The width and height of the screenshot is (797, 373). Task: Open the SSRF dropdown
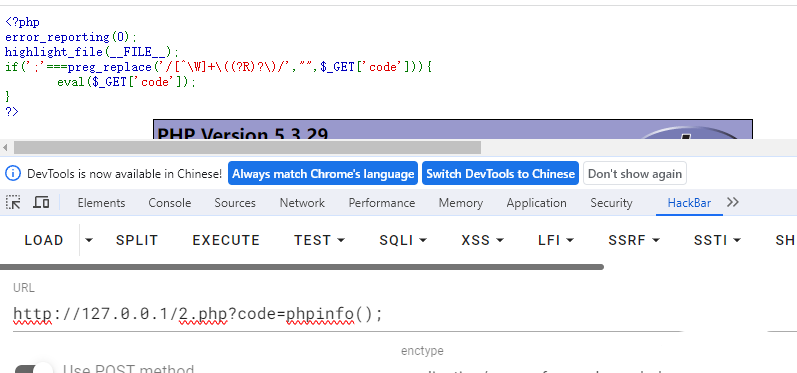pos(634,240)
